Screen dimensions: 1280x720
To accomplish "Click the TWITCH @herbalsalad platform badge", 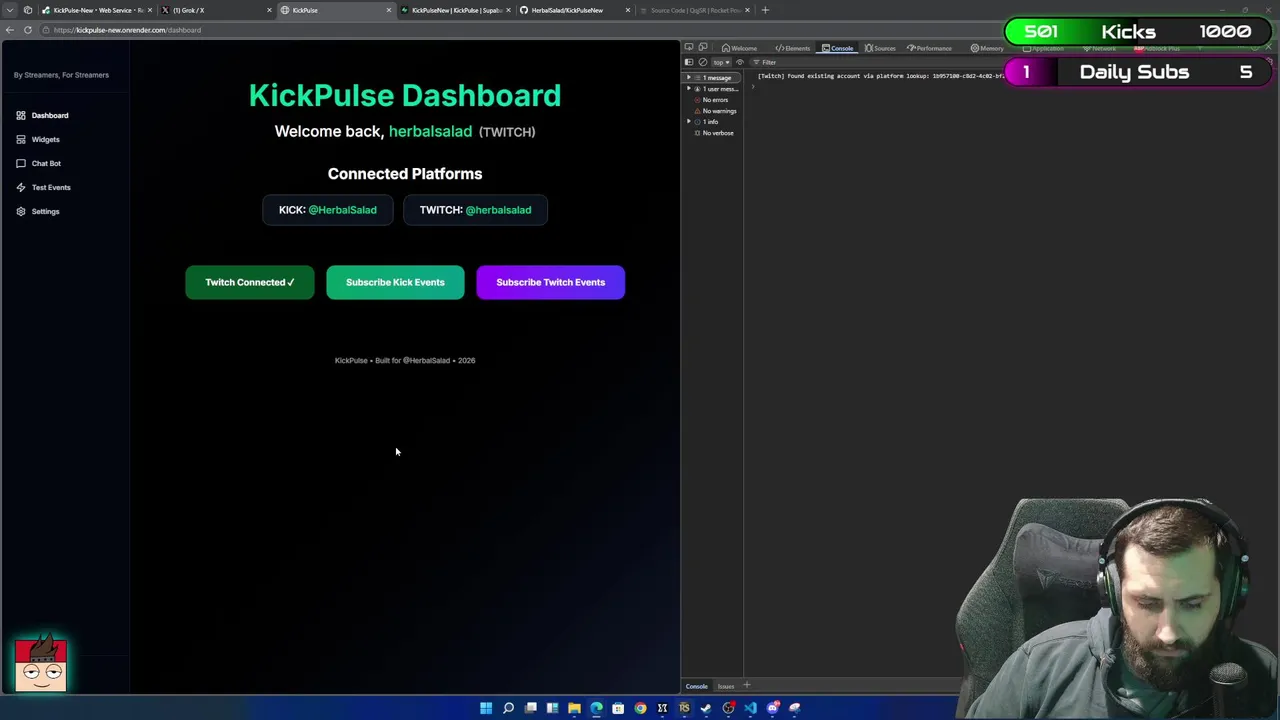I will click(x=475, y=210).
